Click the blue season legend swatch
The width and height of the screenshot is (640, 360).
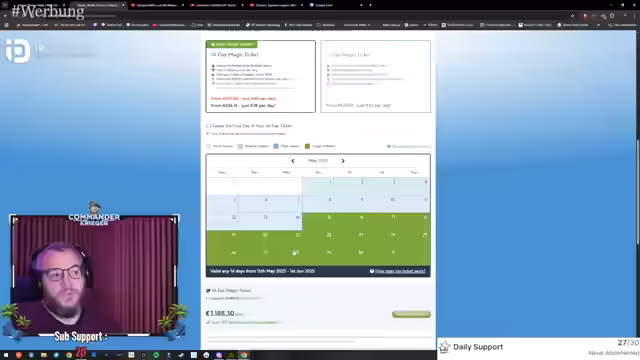coord(276,146)
